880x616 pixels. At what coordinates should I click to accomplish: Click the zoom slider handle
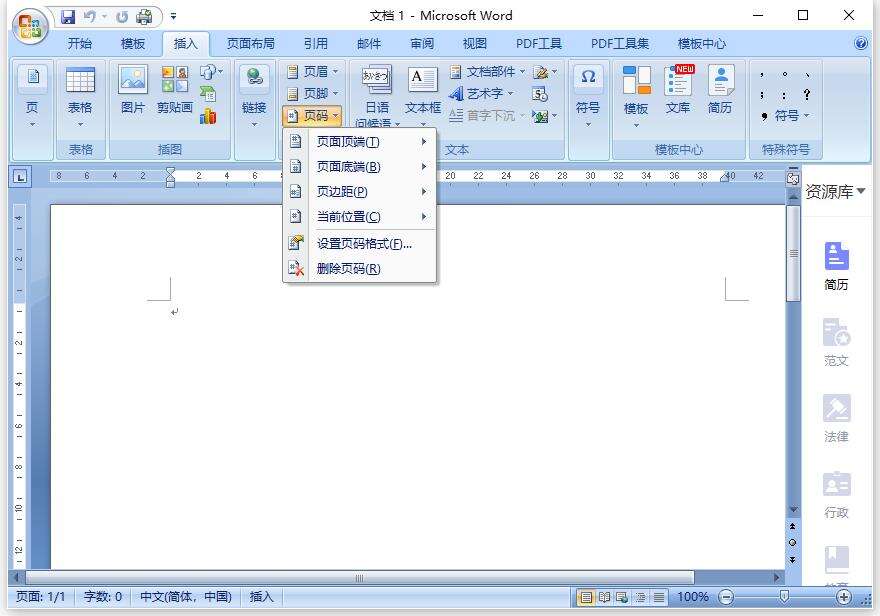click(x=785, y=596)
